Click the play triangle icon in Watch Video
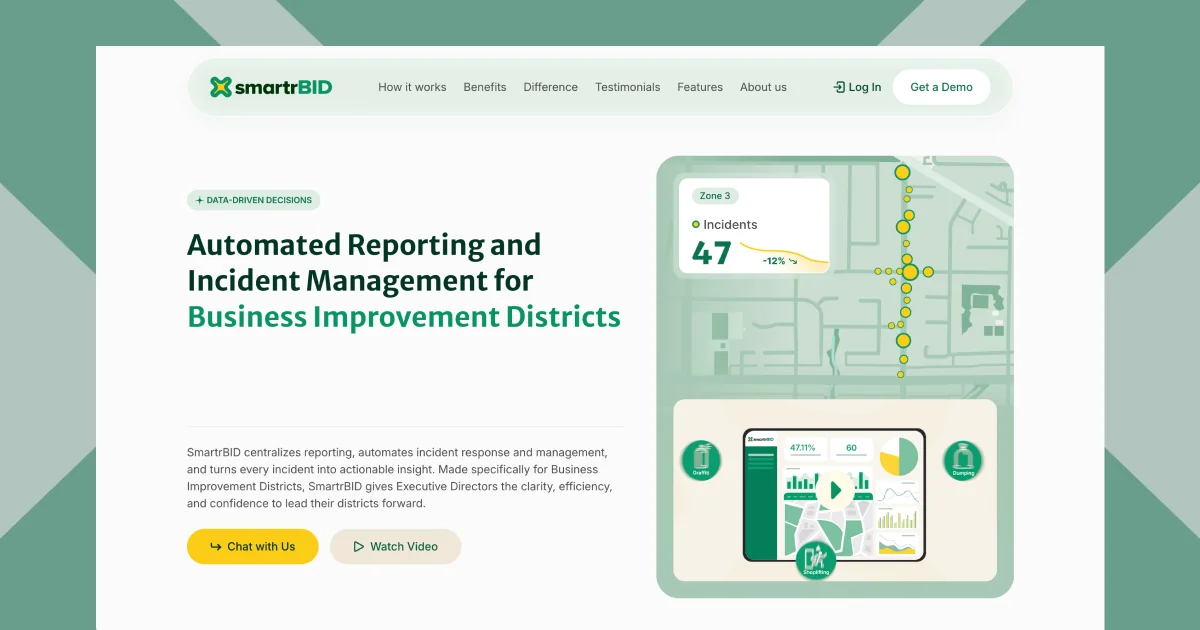The width and height of the screenshot is (1200, 630). pos(359,546)
